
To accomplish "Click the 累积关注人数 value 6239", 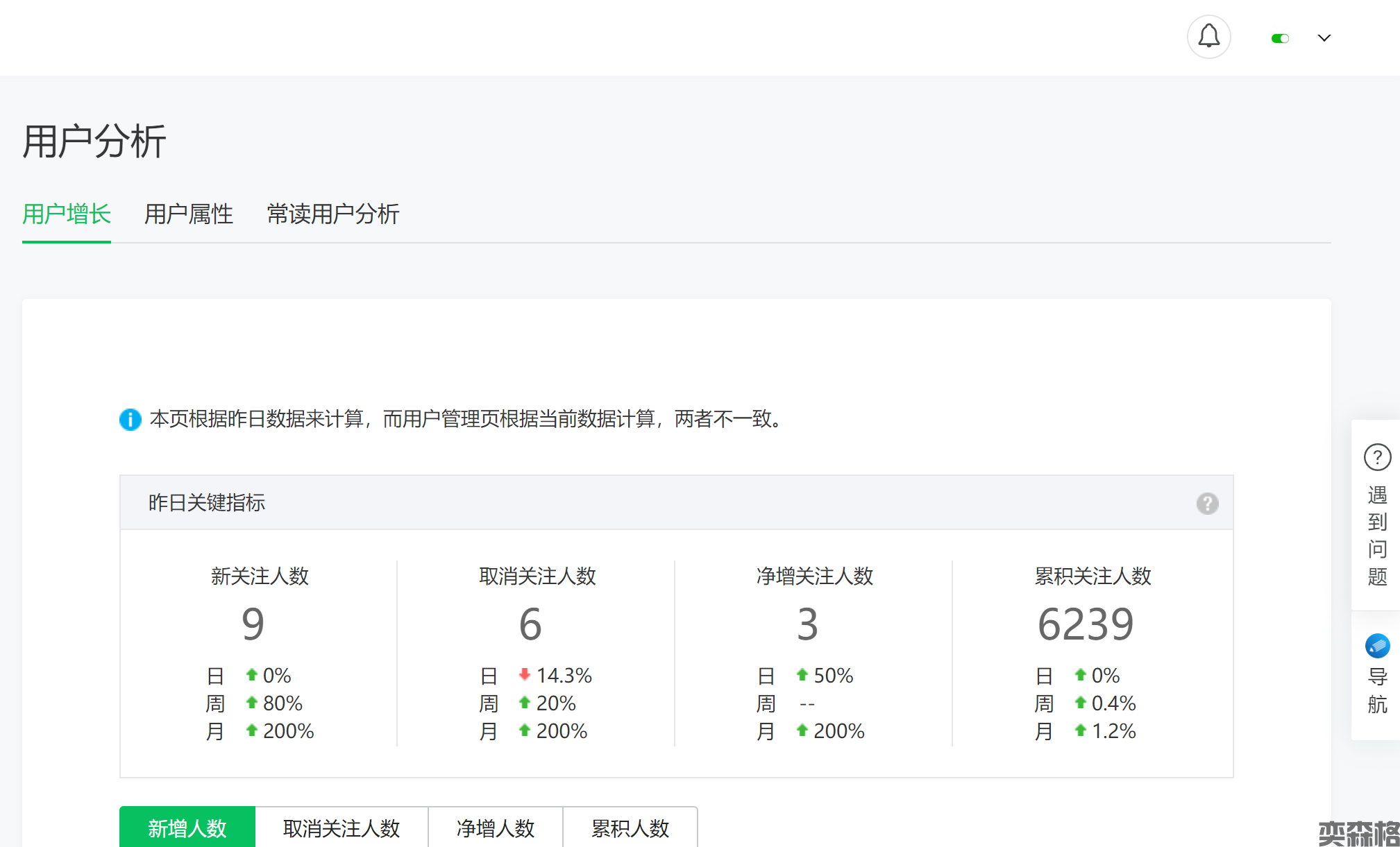I will coord(1086,624).
